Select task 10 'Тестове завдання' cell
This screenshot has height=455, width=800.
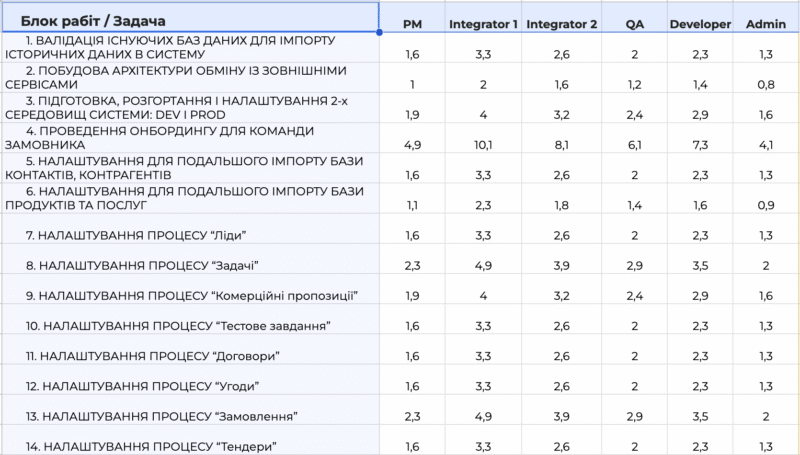click(190, 319)
